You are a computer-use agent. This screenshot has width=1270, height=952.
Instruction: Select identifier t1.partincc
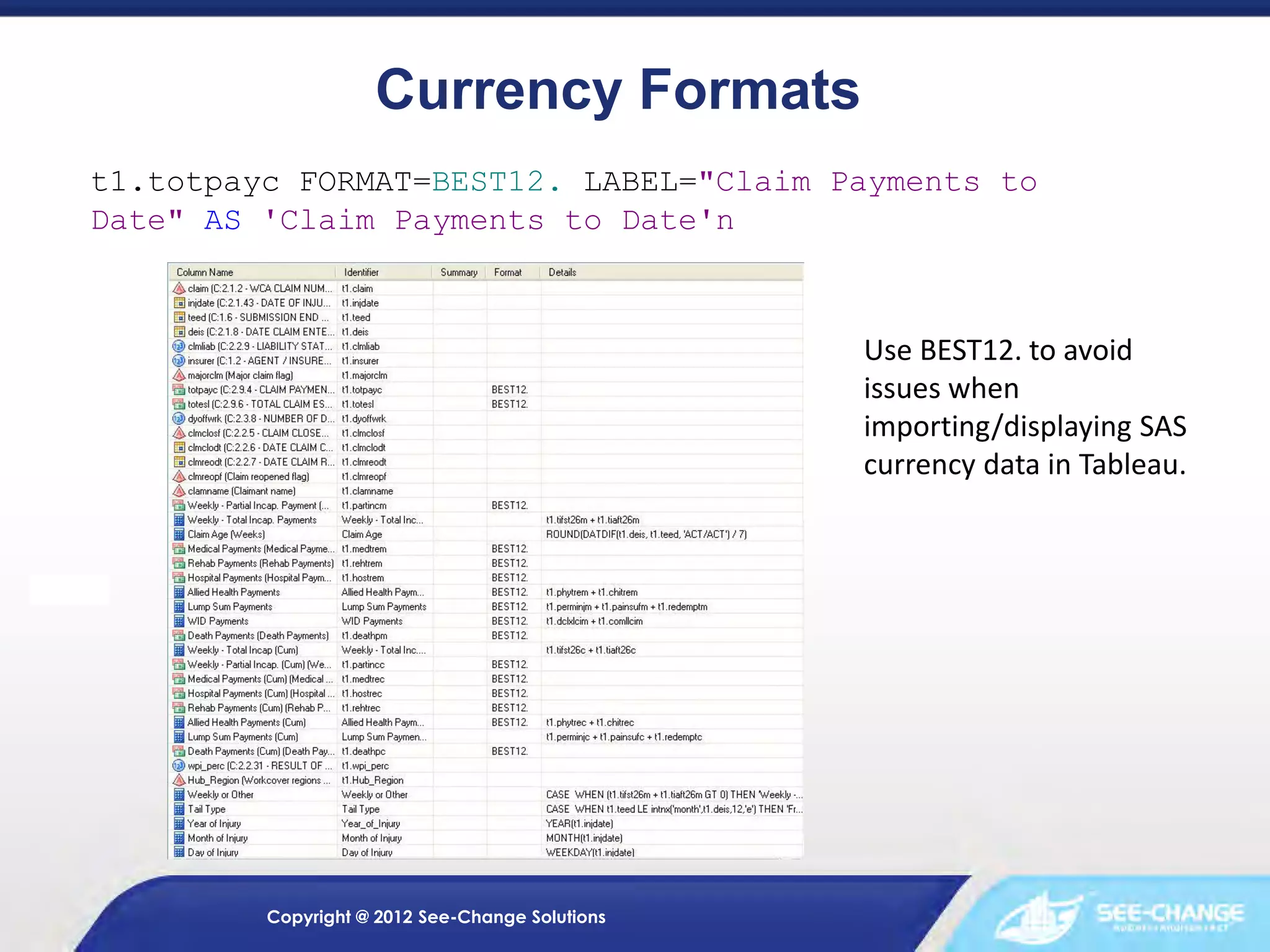363,664
